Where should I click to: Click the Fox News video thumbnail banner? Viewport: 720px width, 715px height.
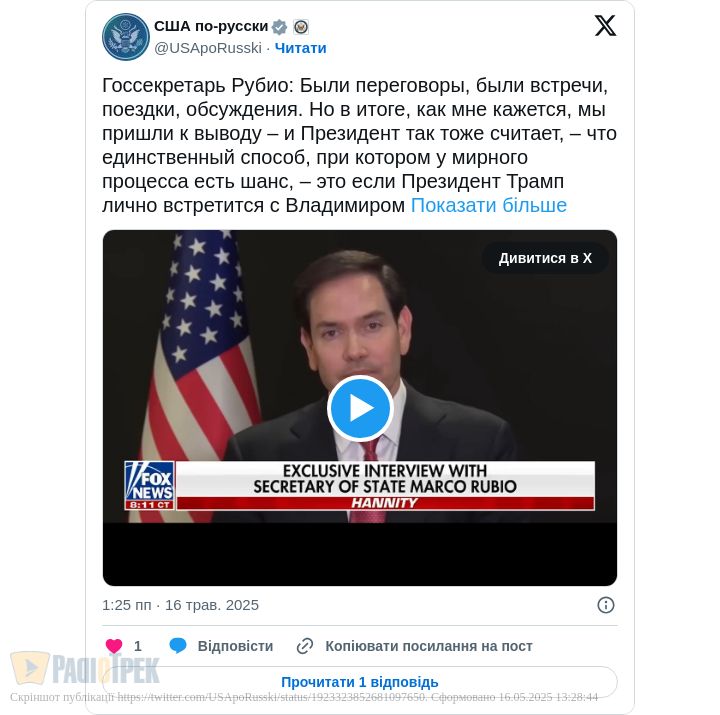360,485
